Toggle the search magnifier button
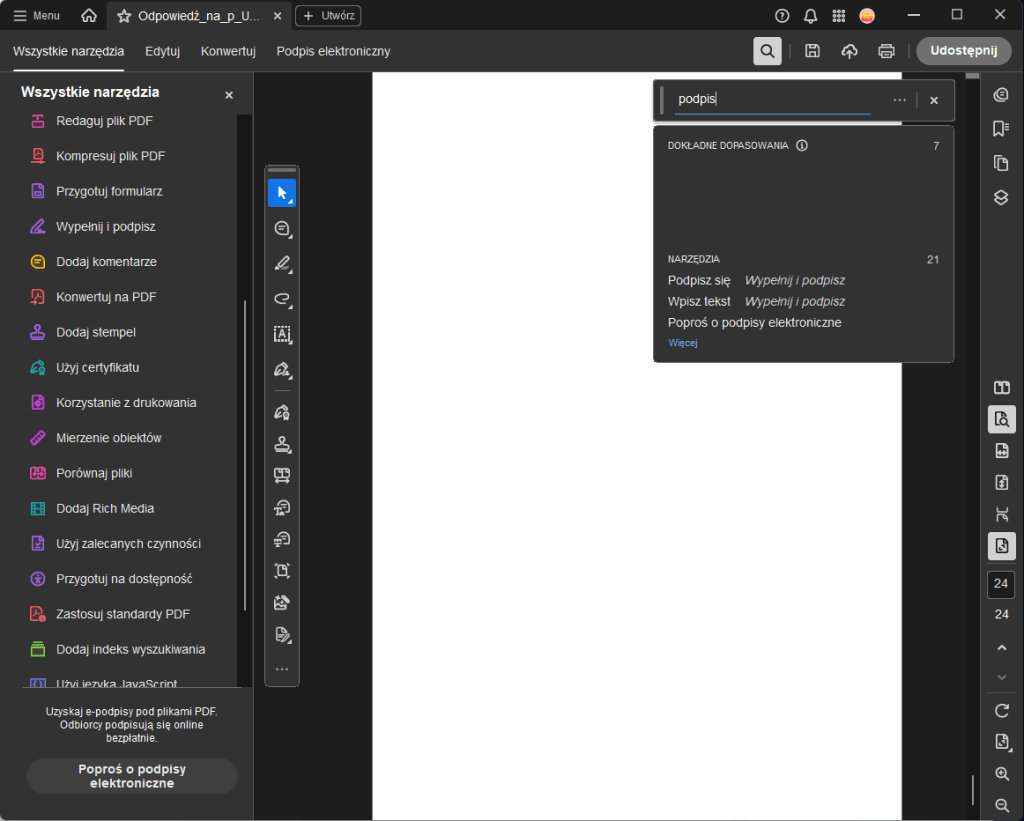1024x821 pixels. (x=767, y=51)
